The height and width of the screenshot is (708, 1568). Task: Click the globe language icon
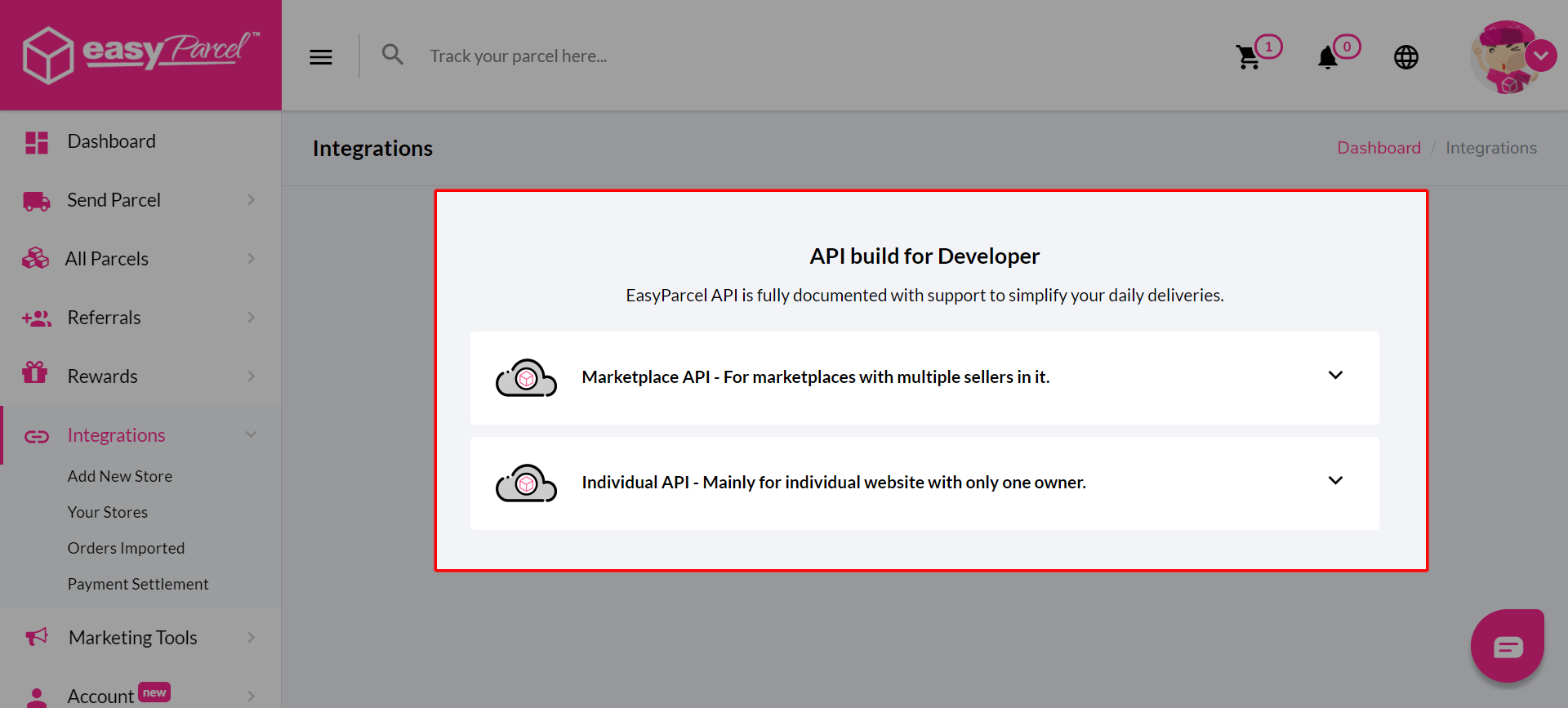point(1406,57)
